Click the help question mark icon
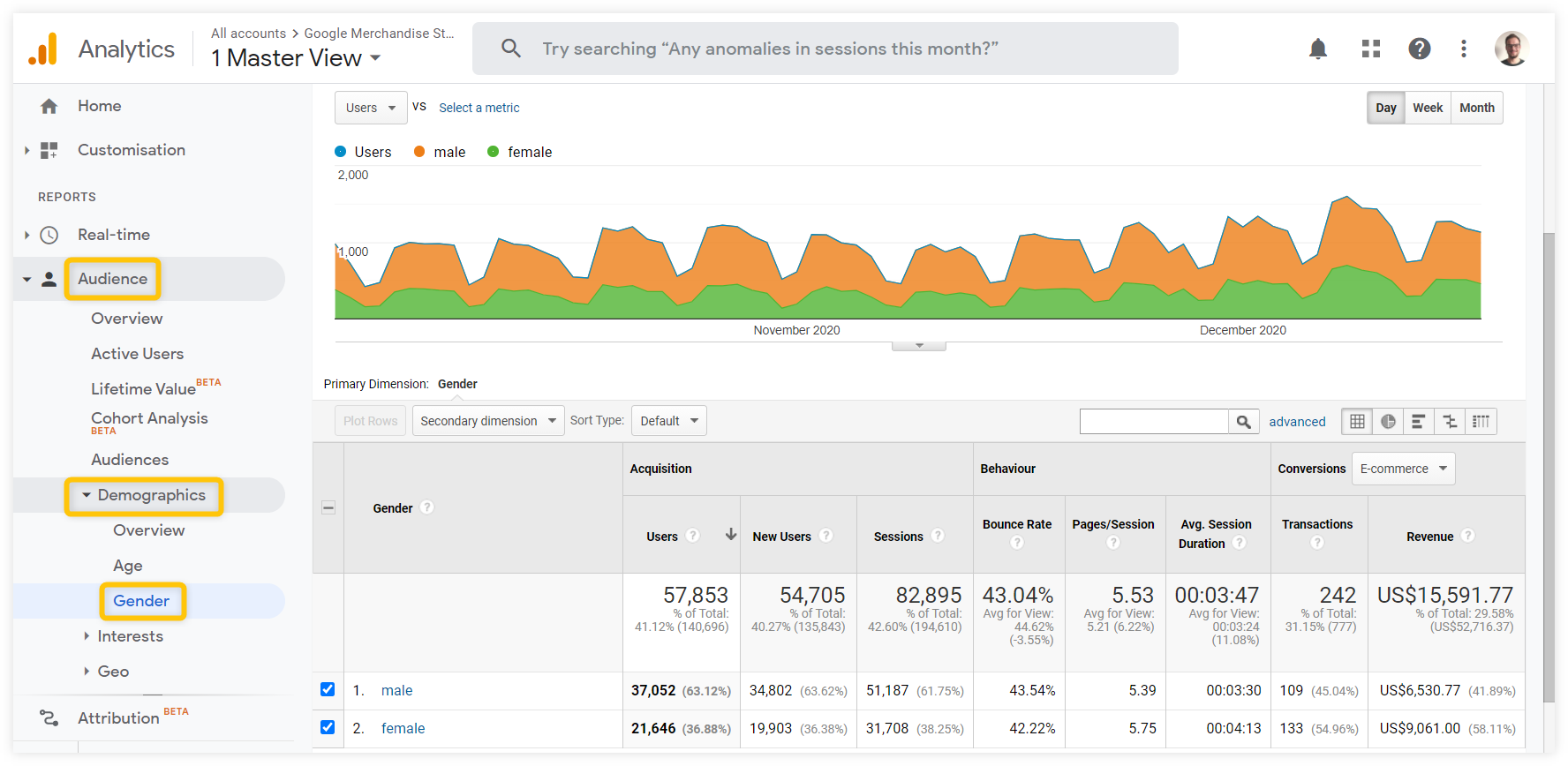 (1419, 49)
